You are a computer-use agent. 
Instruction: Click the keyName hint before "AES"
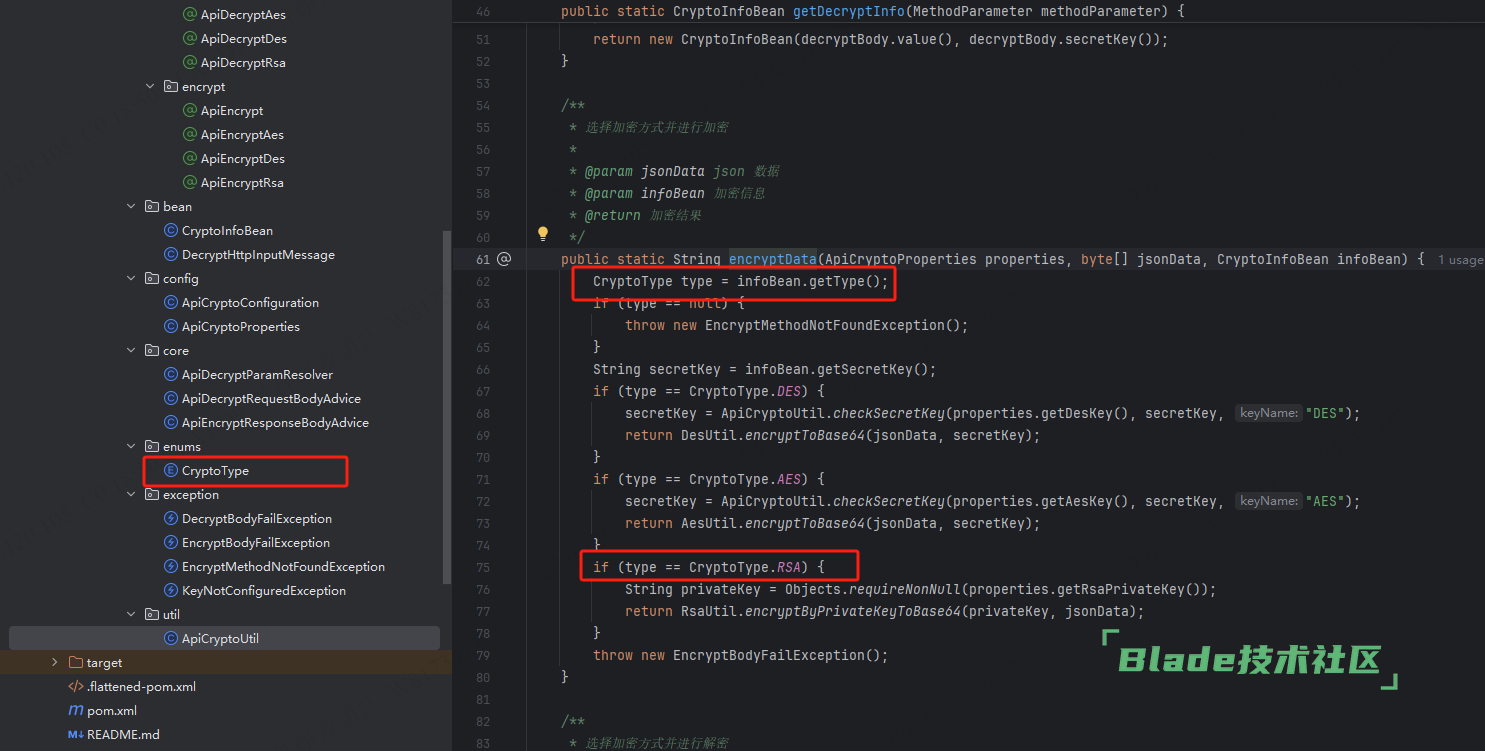(x=1268, y=501)
